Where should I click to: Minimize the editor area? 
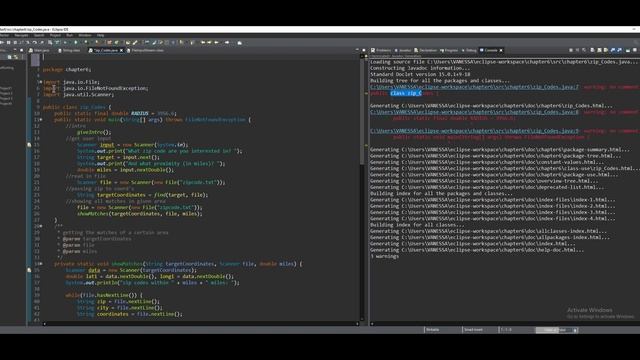[357, 50]
